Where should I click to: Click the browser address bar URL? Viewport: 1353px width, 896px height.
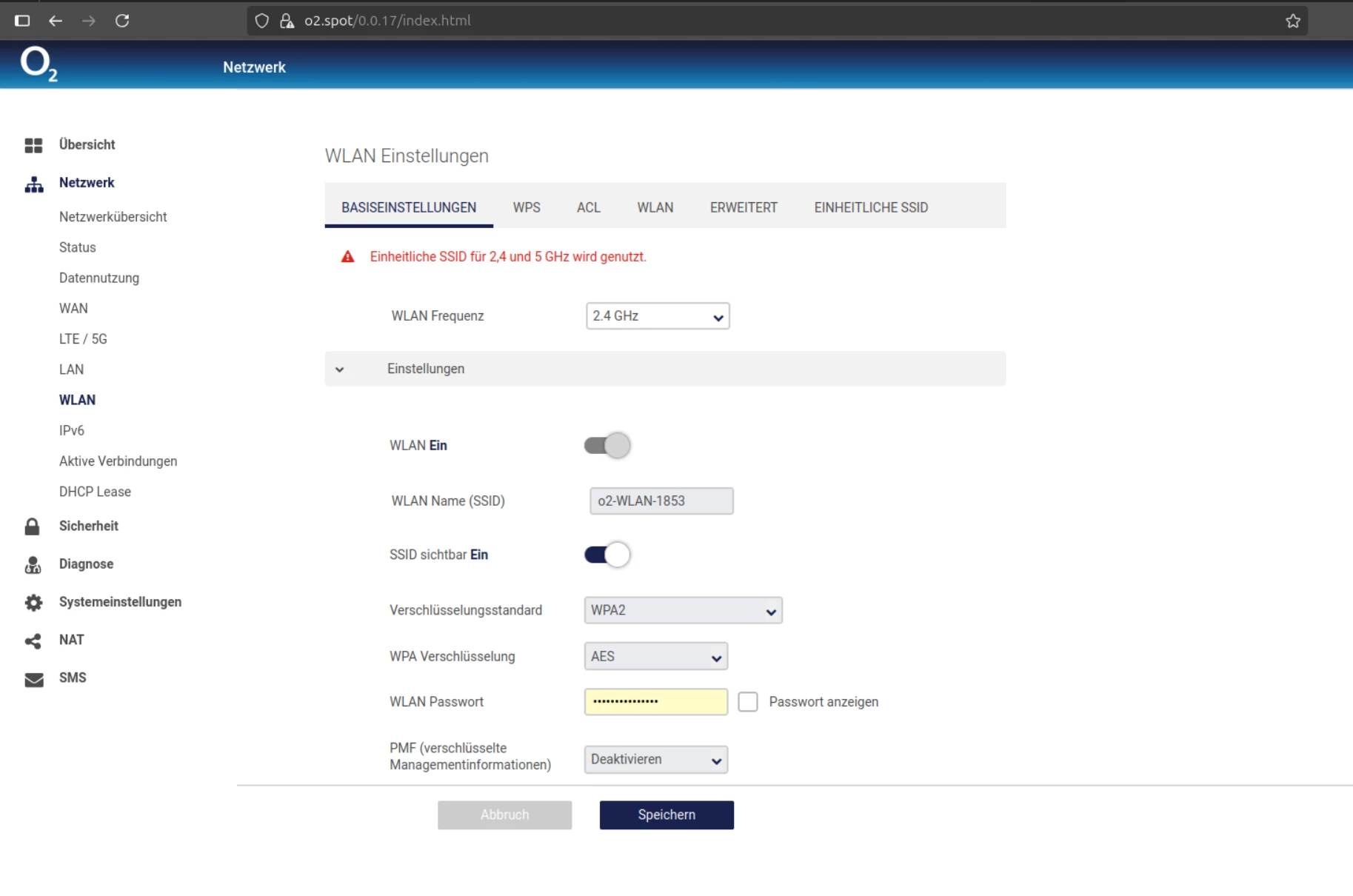point(387,21)
